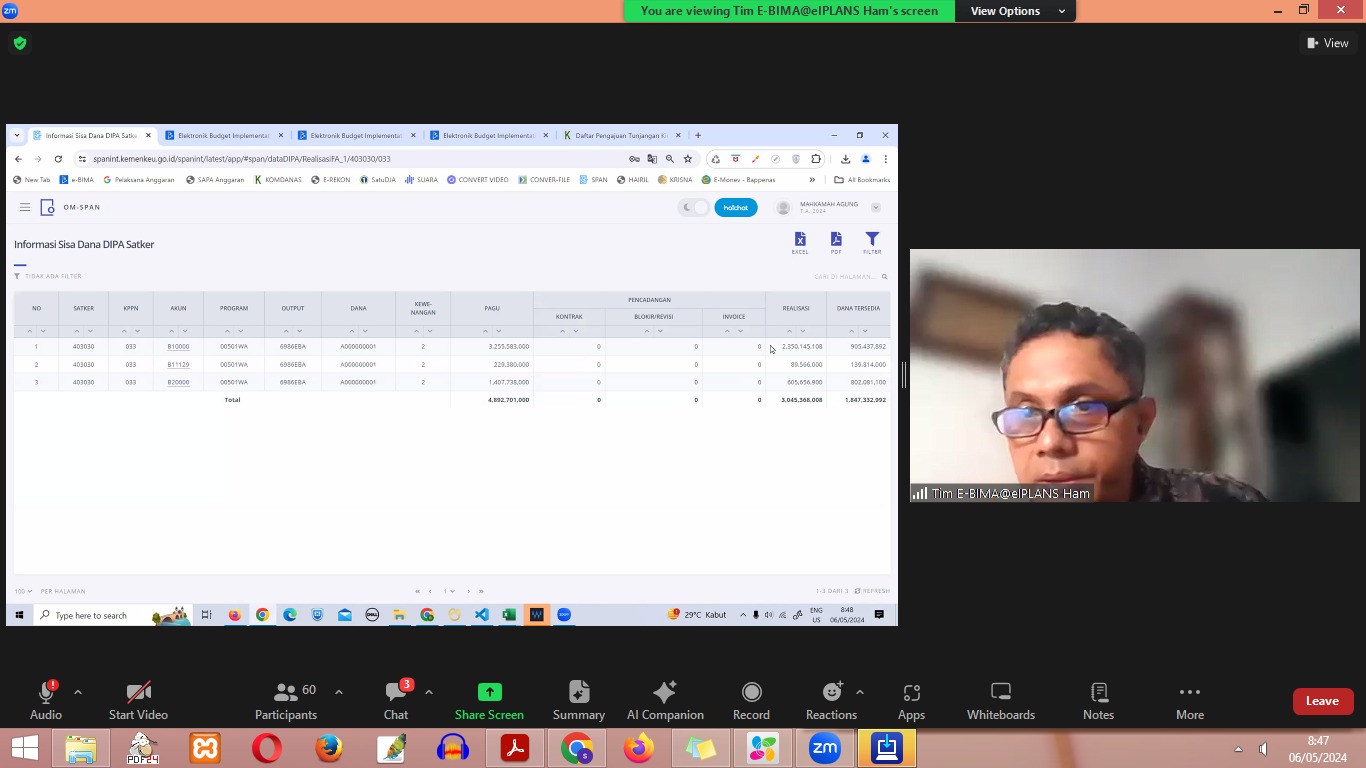Bookmark star in shared browser address bar
Viewport: 1366px width, 768px height.
(x=688, y=159)
